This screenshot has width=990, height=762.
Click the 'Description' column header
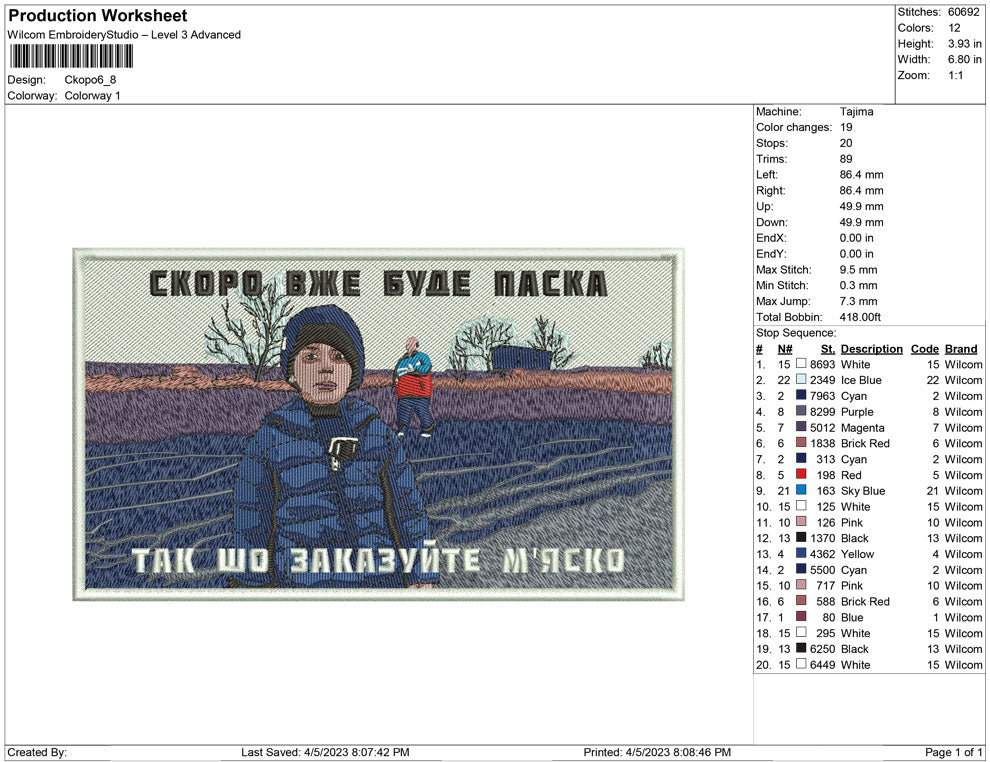[x=871, y=349]
